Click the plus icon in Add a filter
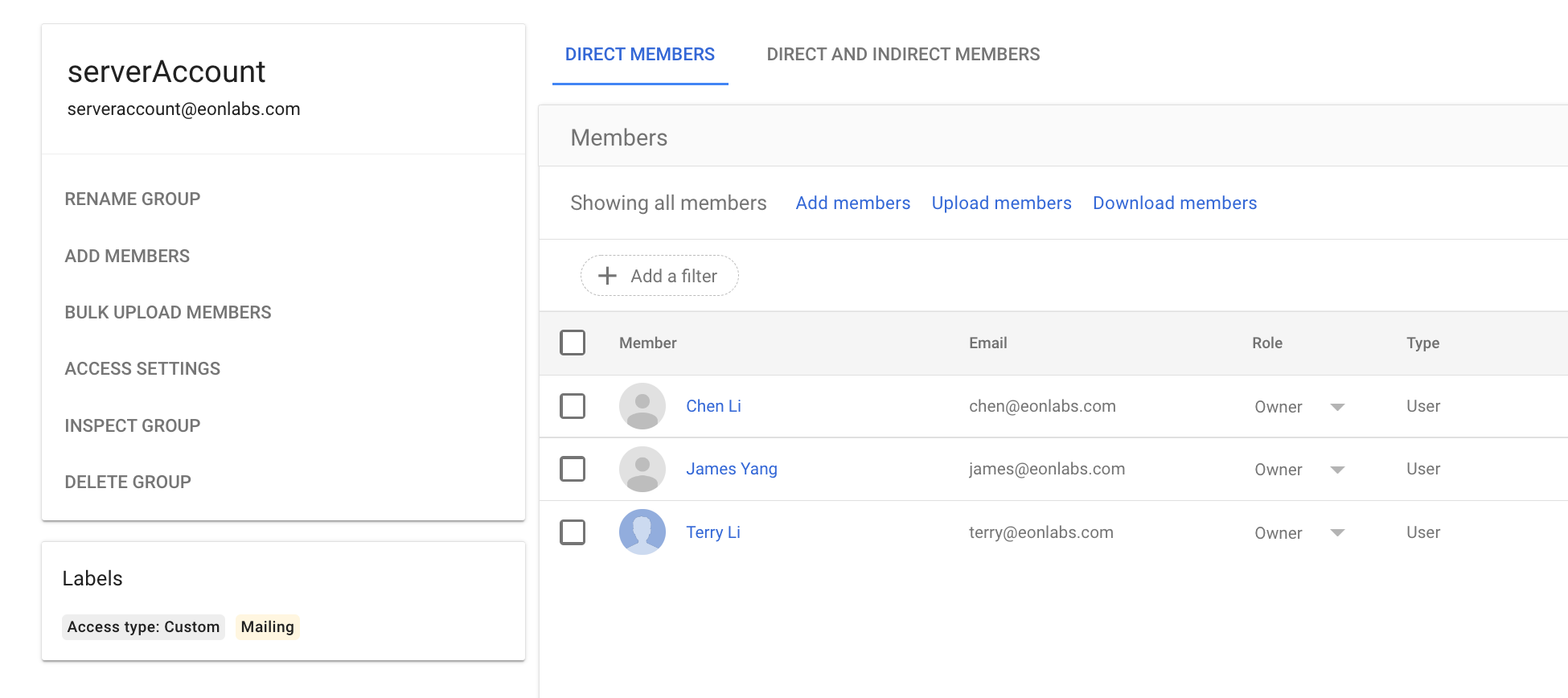Screen dimensions: 1568x698 point(608,276)
